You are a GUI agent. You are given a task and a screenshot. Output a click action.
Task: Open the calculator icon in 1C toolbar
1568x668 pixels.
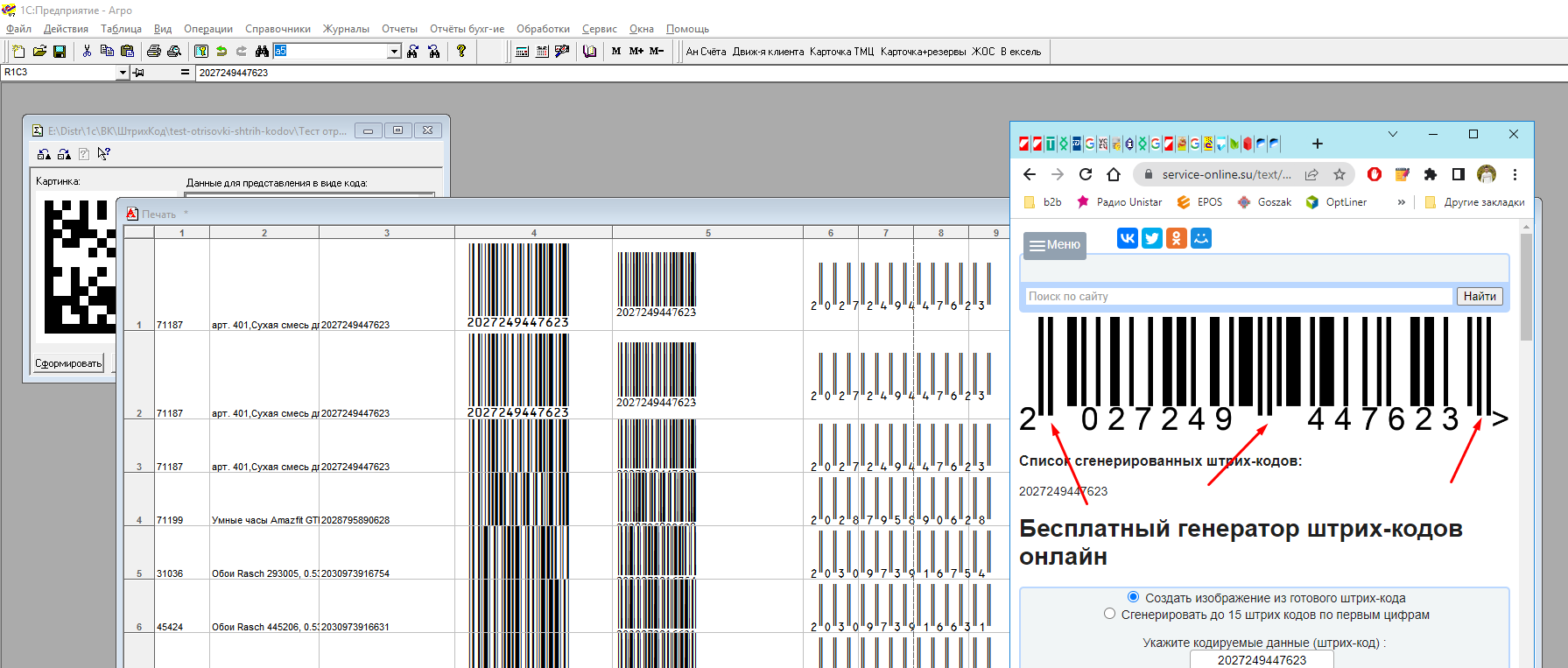(x=522, y=52)
